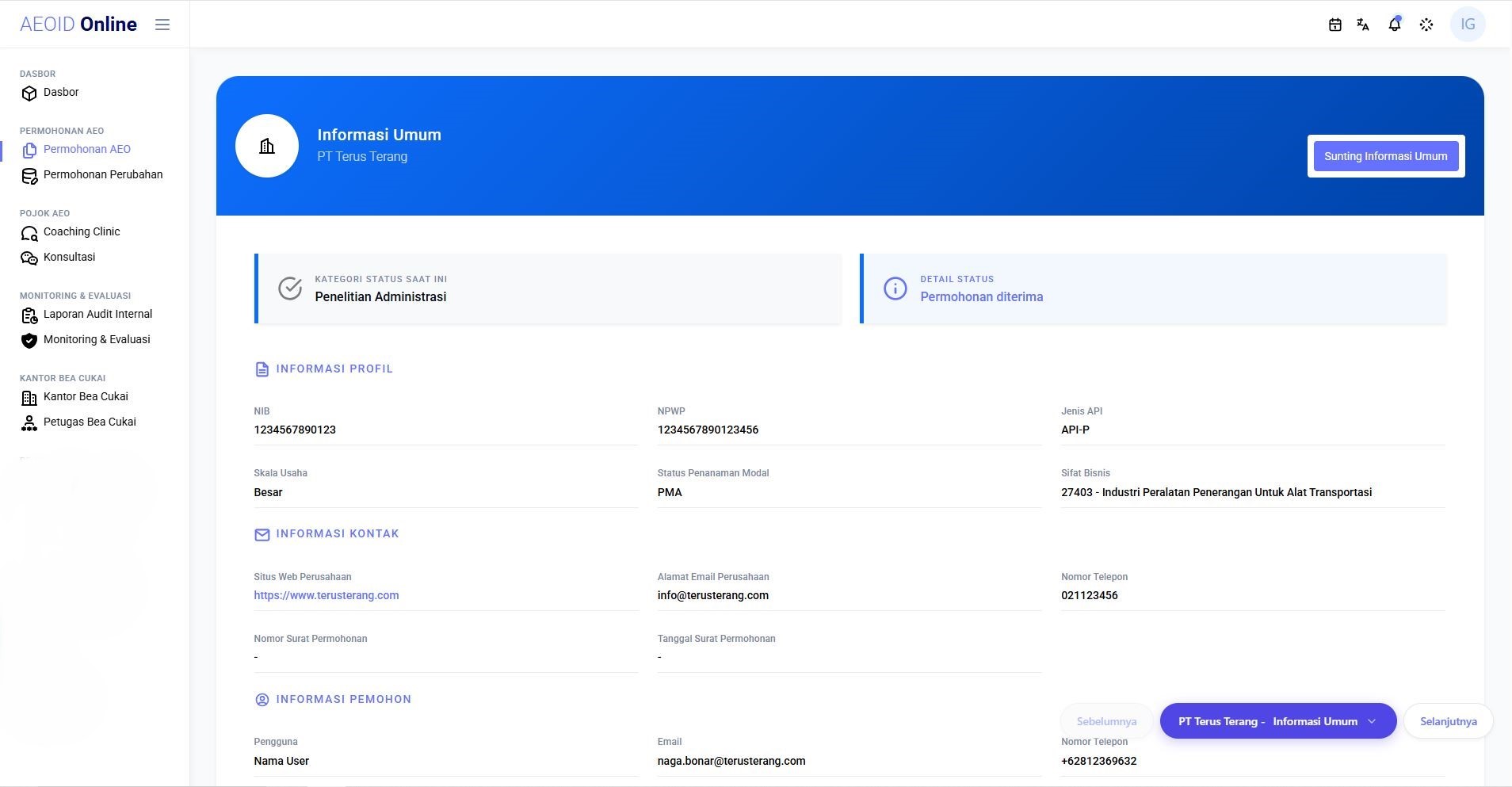This screenshot has width=1512, height=787.
Task: Select Permohonan AEO in sidebar
Action: (x=87, y=149)
